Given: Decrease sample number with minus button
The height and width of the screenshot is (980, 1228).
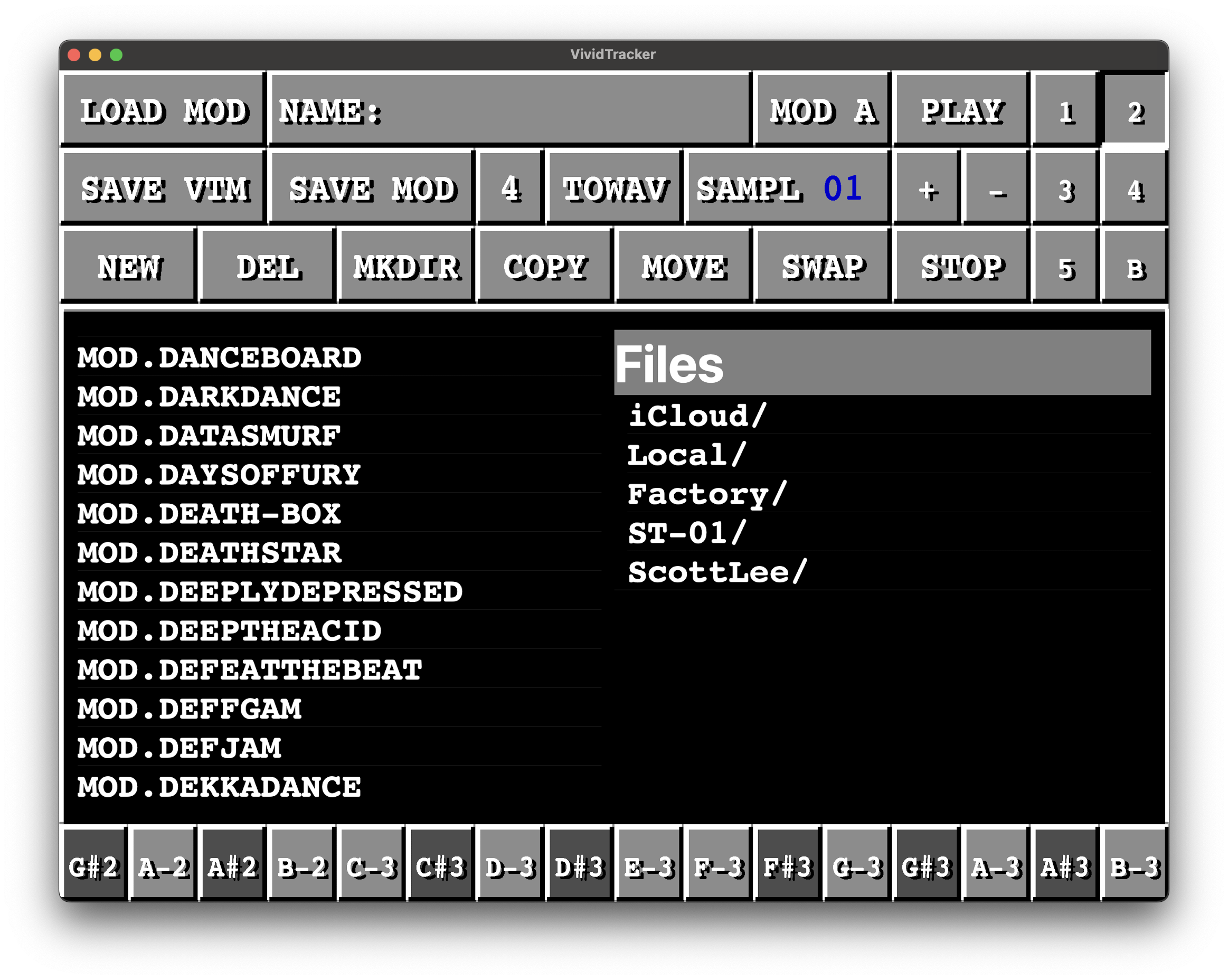Looking at the screenshot, I should click(996, 189).
